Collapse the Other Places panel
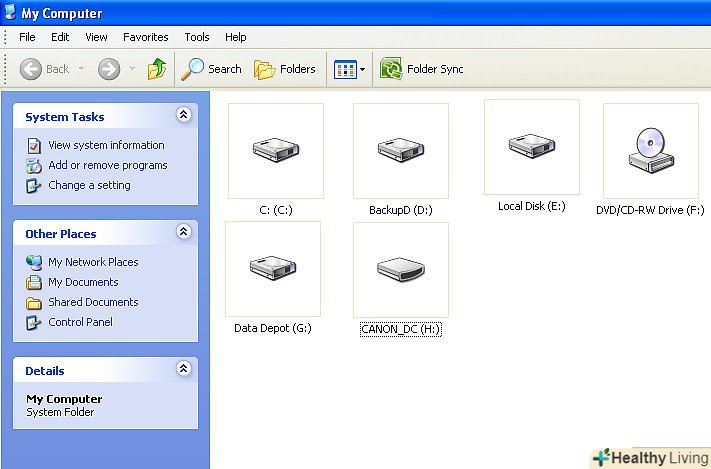711x469 pixels. pos(183,232)
